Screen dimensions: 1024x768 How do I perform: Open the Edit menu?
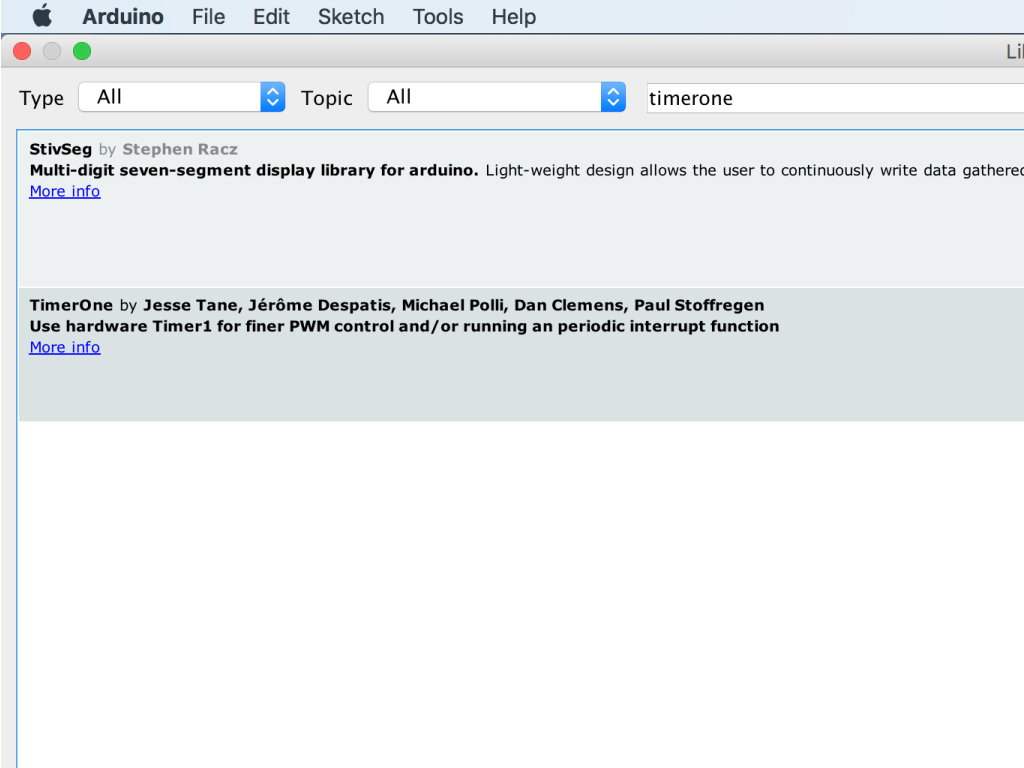click(x=271, y=16)
